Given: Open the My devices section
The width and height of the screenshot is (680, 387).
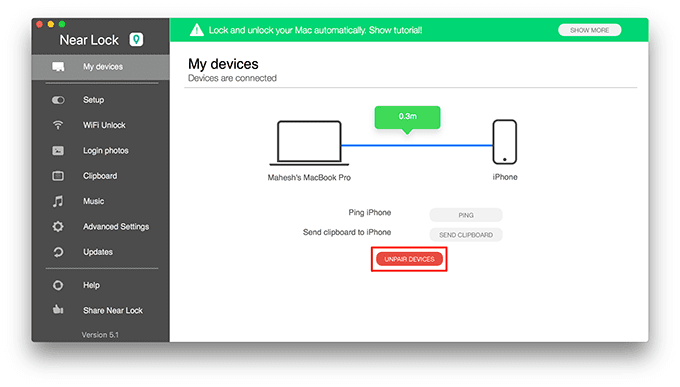Looking at the screenshot, I should coord(101,67).
